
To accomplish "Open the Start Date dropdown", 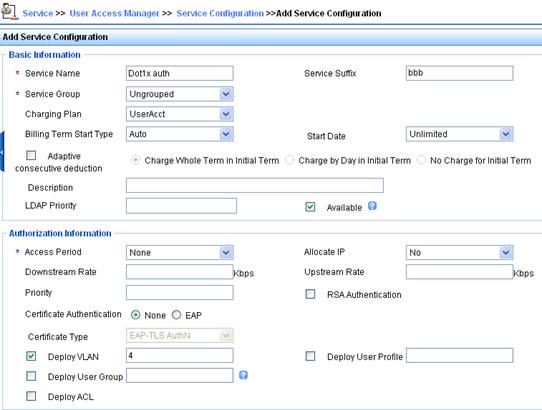I will [x=459, y=134].
